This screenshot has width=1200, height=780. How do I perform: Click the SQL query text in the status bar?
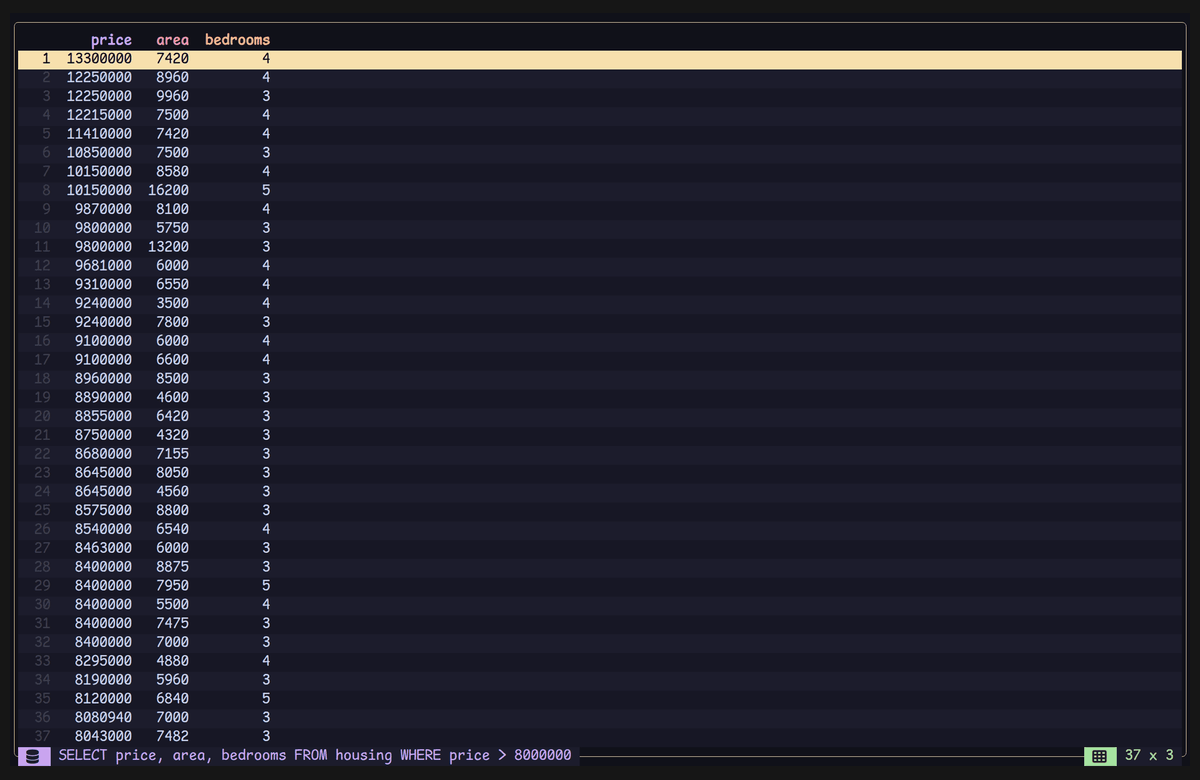[x=315, y=755]
